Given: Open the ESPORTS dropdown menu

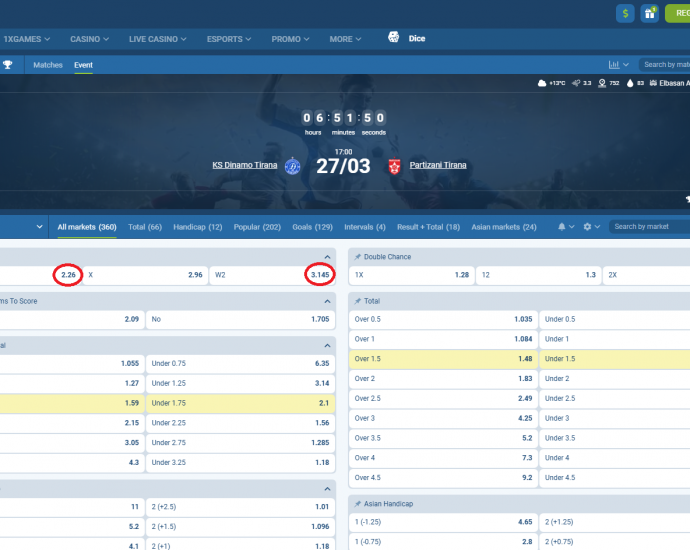Looking at the screenshot, I should [229, 39].
